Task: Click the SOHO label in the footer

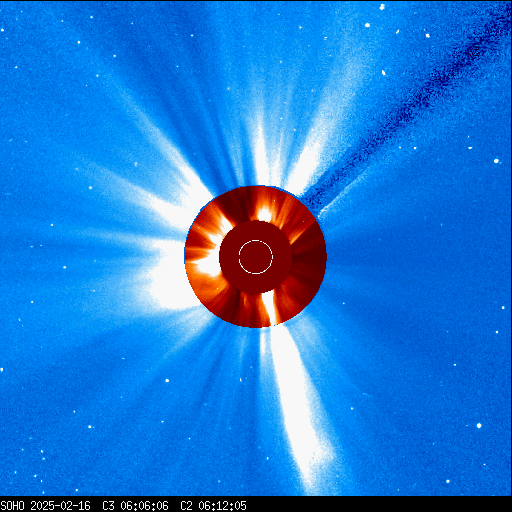Action: tap(12, 506)
